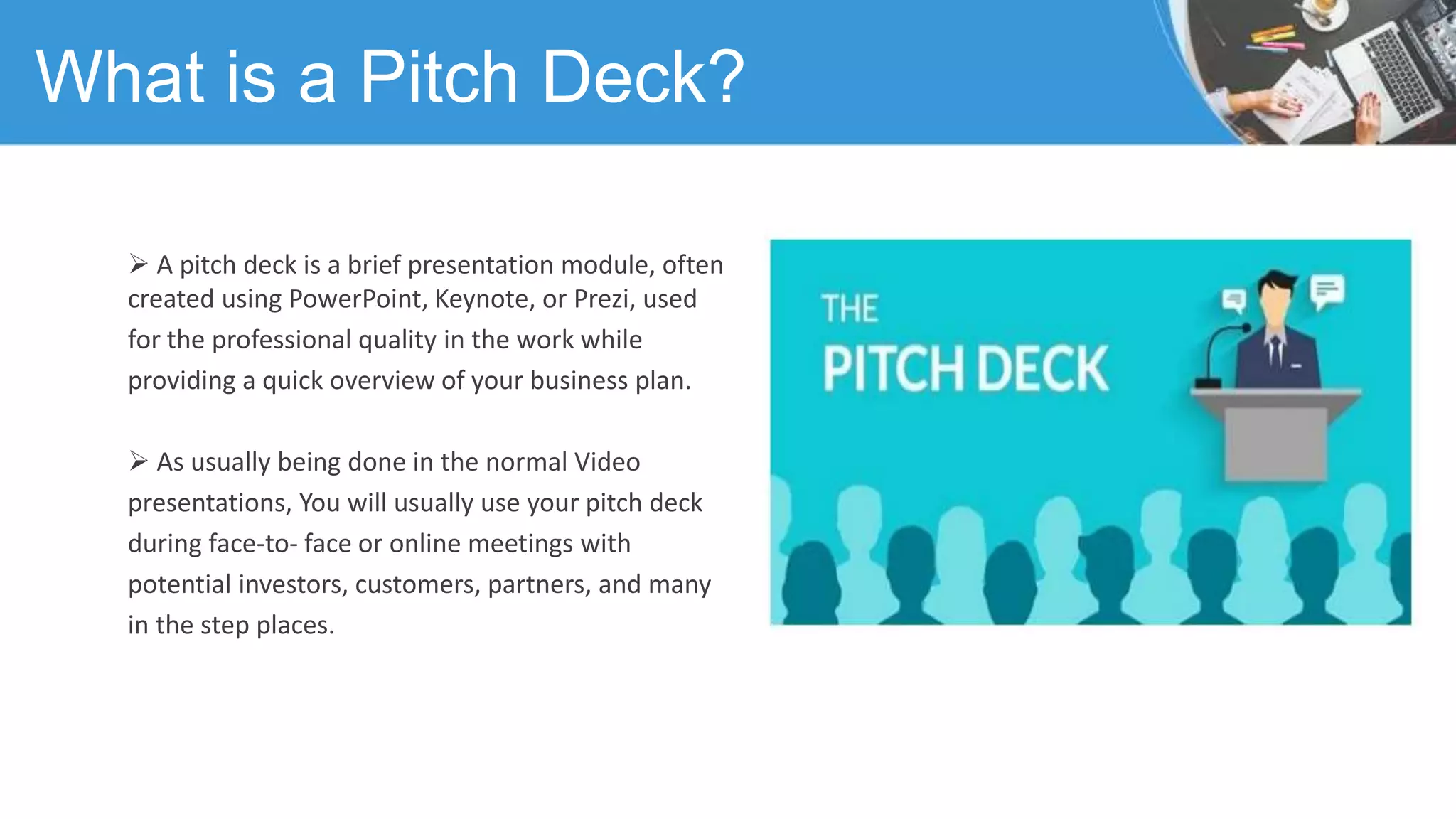Screen dimensions: 1456x819
Task: Click the colored markers in the corner photo
Action: [x=1276, y=39]
